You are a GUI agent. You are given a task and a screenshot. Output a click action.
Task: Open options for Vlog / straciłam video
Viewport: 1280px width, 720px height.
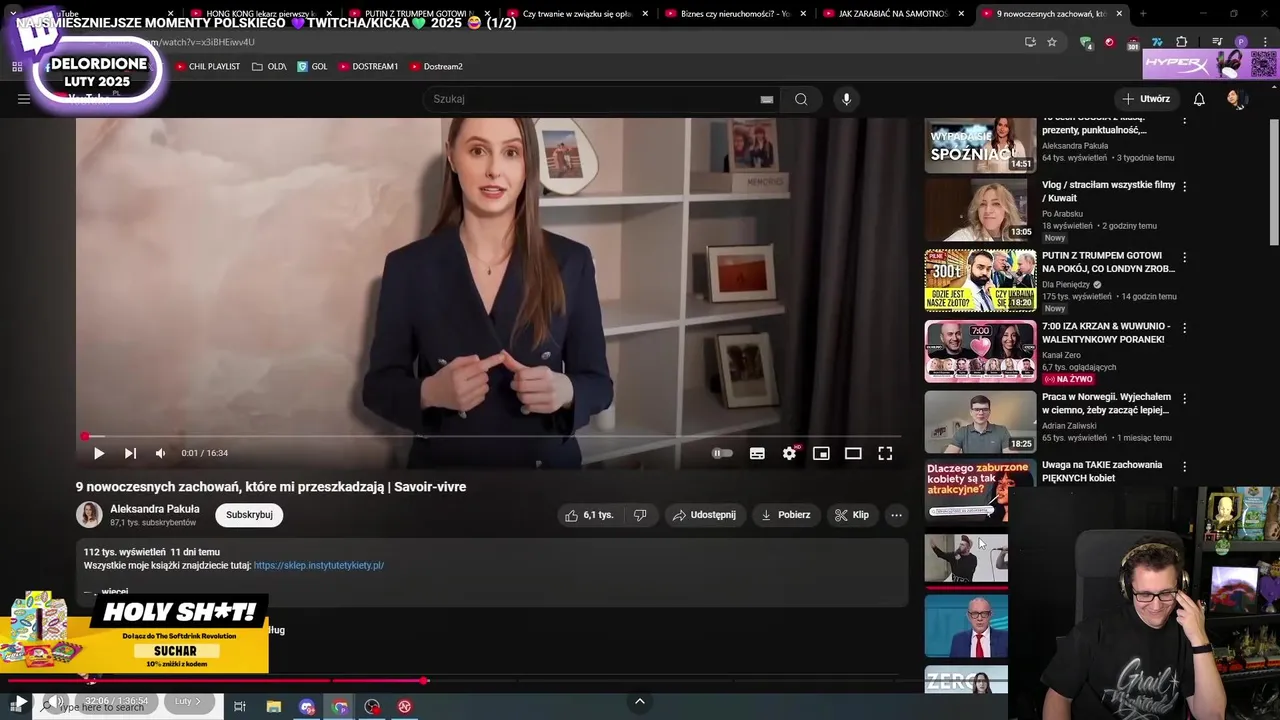pyautogui.click(x=1185, y=187)
